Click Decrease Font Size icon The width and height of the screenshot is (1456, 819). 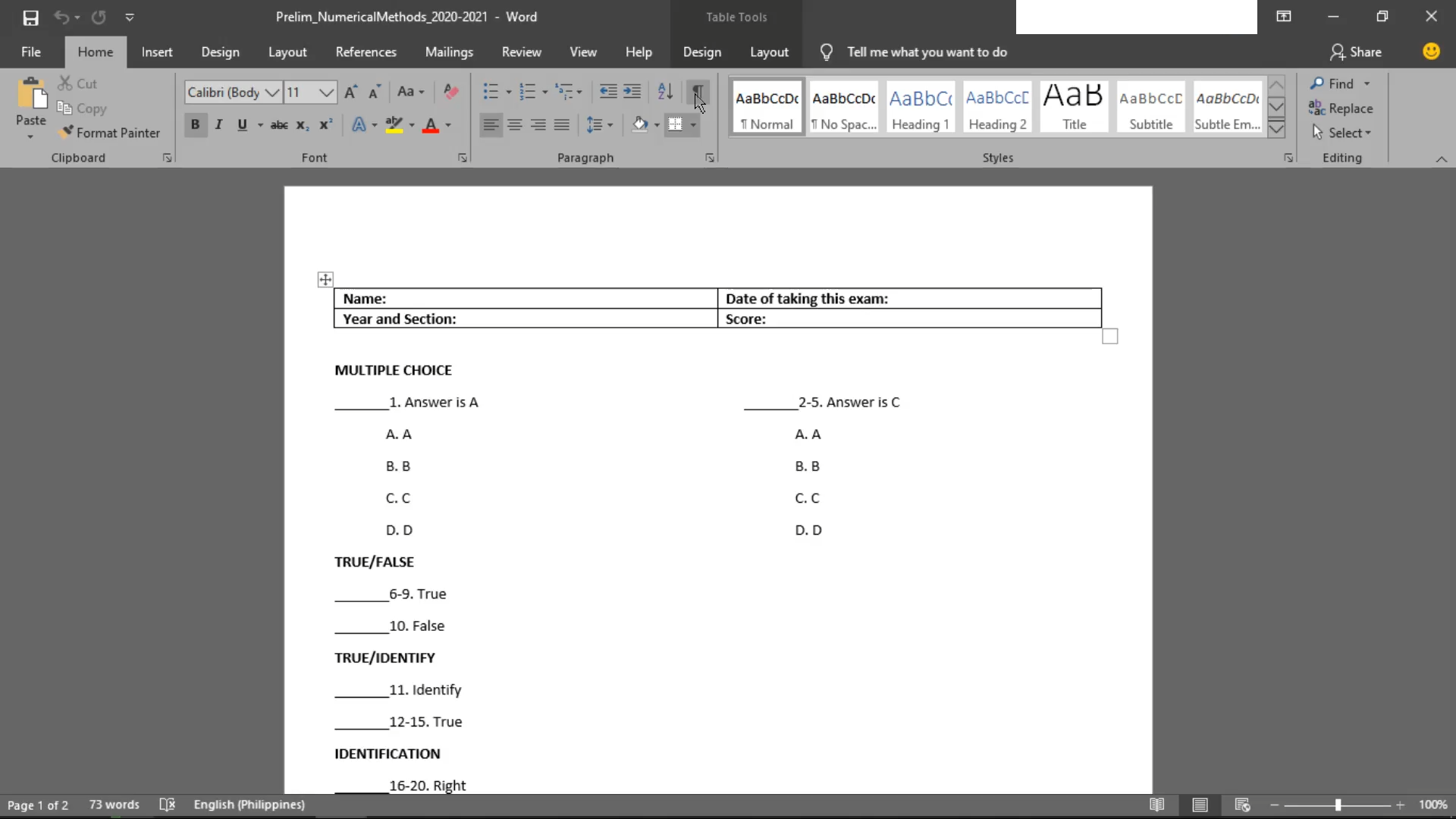click(x=374, y=92)
